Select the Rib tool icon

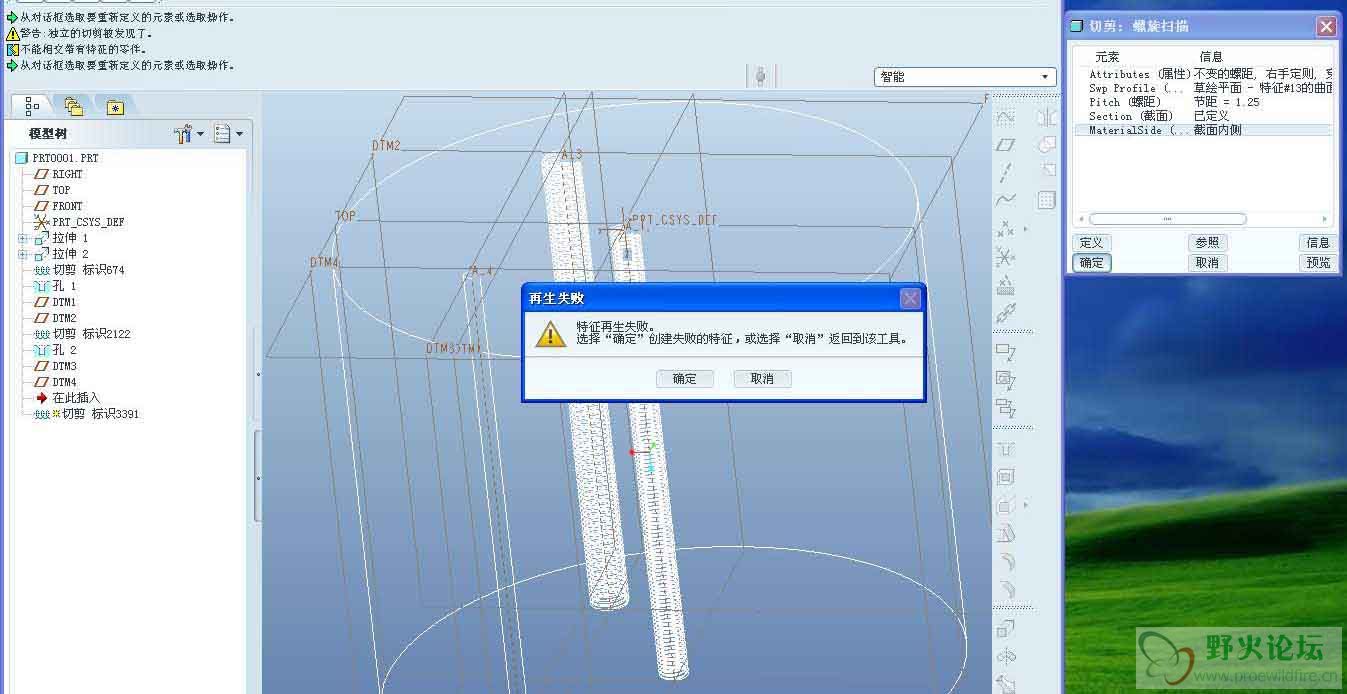[1006, 506]
